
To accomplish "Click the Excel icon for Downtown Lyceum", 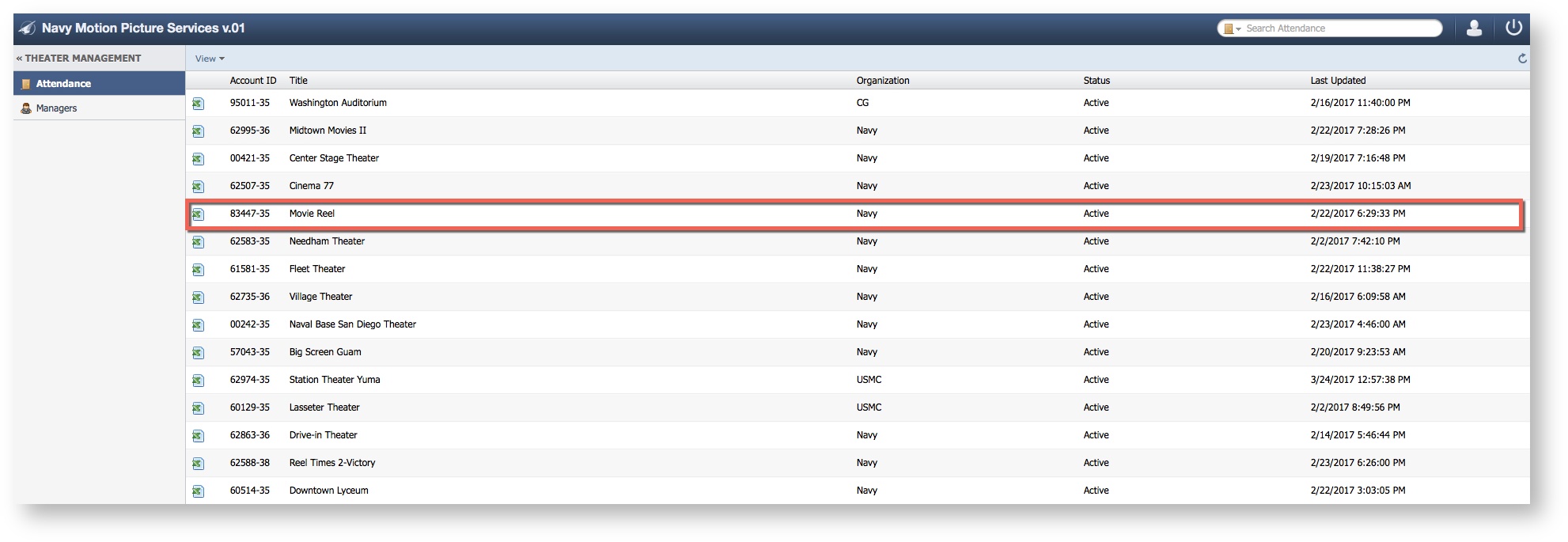I will click(x=198, y=491).
